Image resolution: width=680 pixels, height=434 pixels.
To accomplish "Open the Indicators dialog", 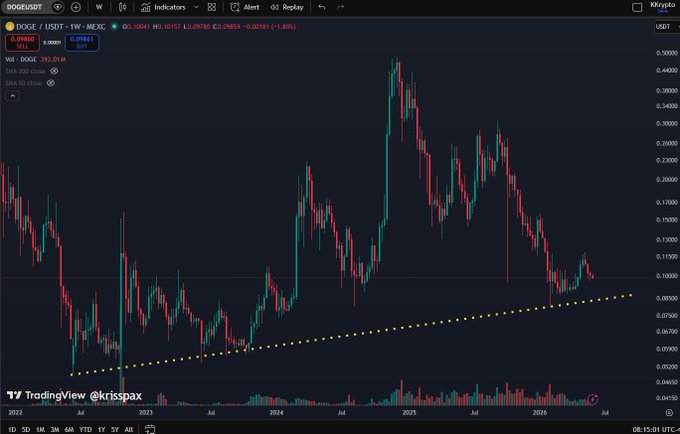I will [163, 7].
